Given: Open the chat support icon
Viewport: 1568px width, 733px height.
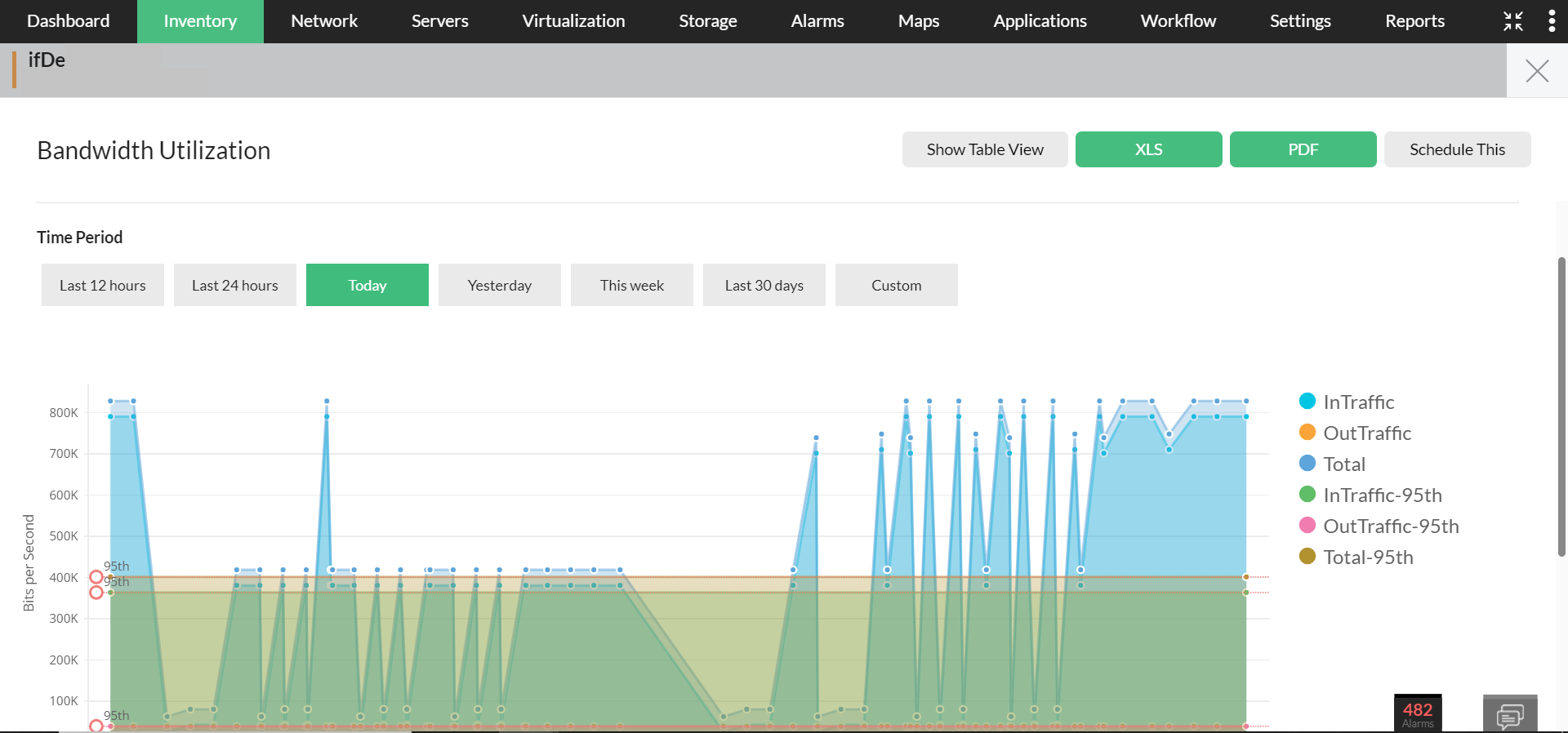Looking at the screenshot, I should [1509, 716].
